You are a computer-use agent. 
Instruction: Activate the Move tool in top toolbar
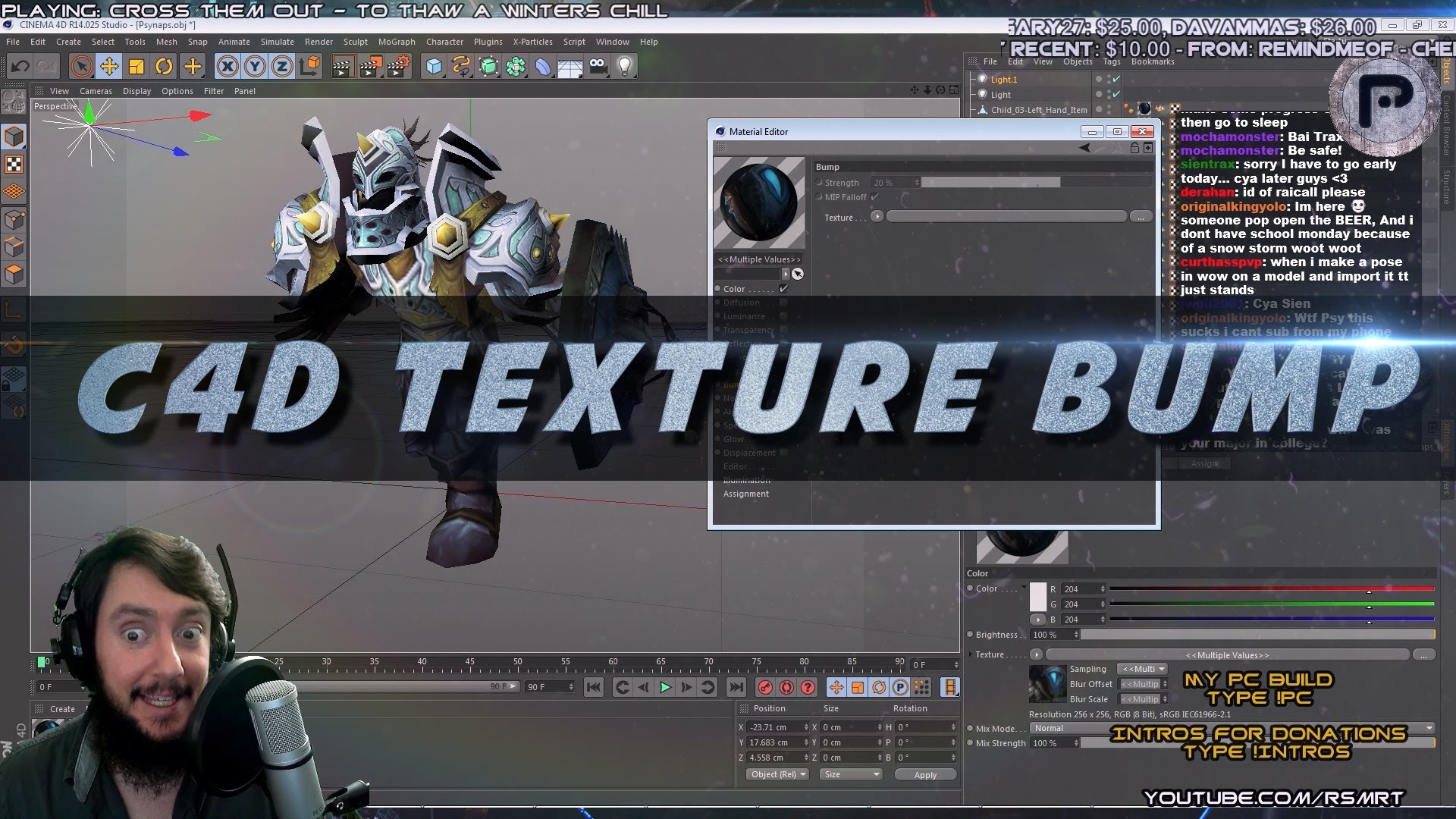tap(109, 67)
